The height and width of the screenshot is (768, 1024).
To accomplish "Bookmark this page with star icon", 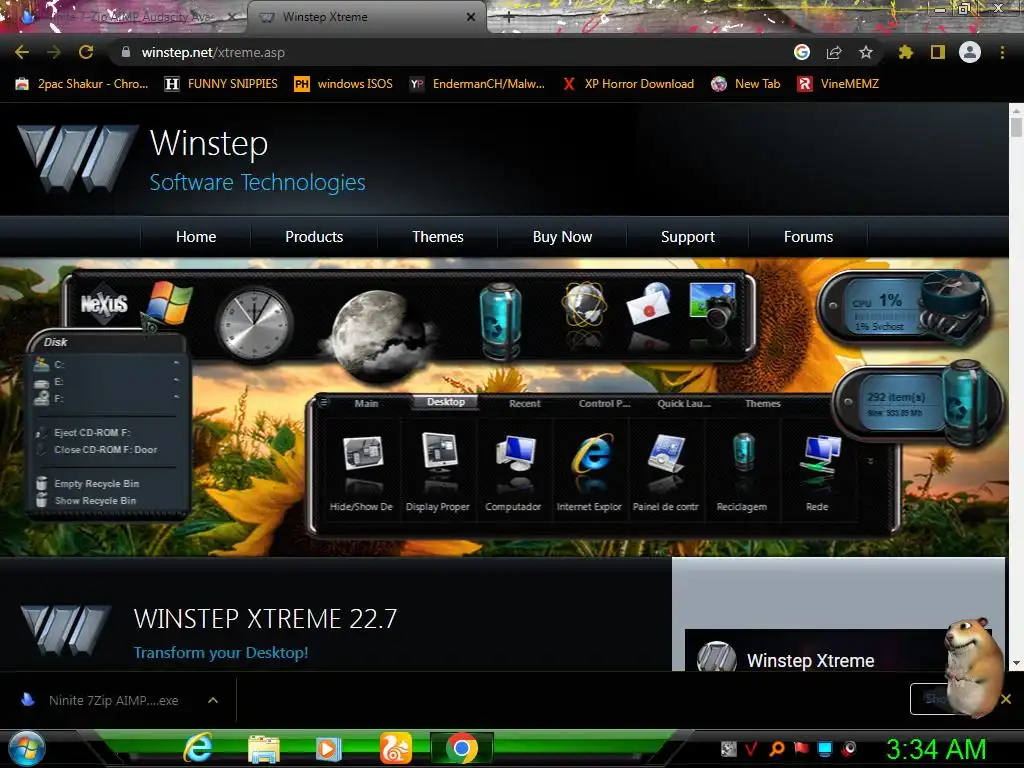I will pyautogui.click(x=866, y=52).
